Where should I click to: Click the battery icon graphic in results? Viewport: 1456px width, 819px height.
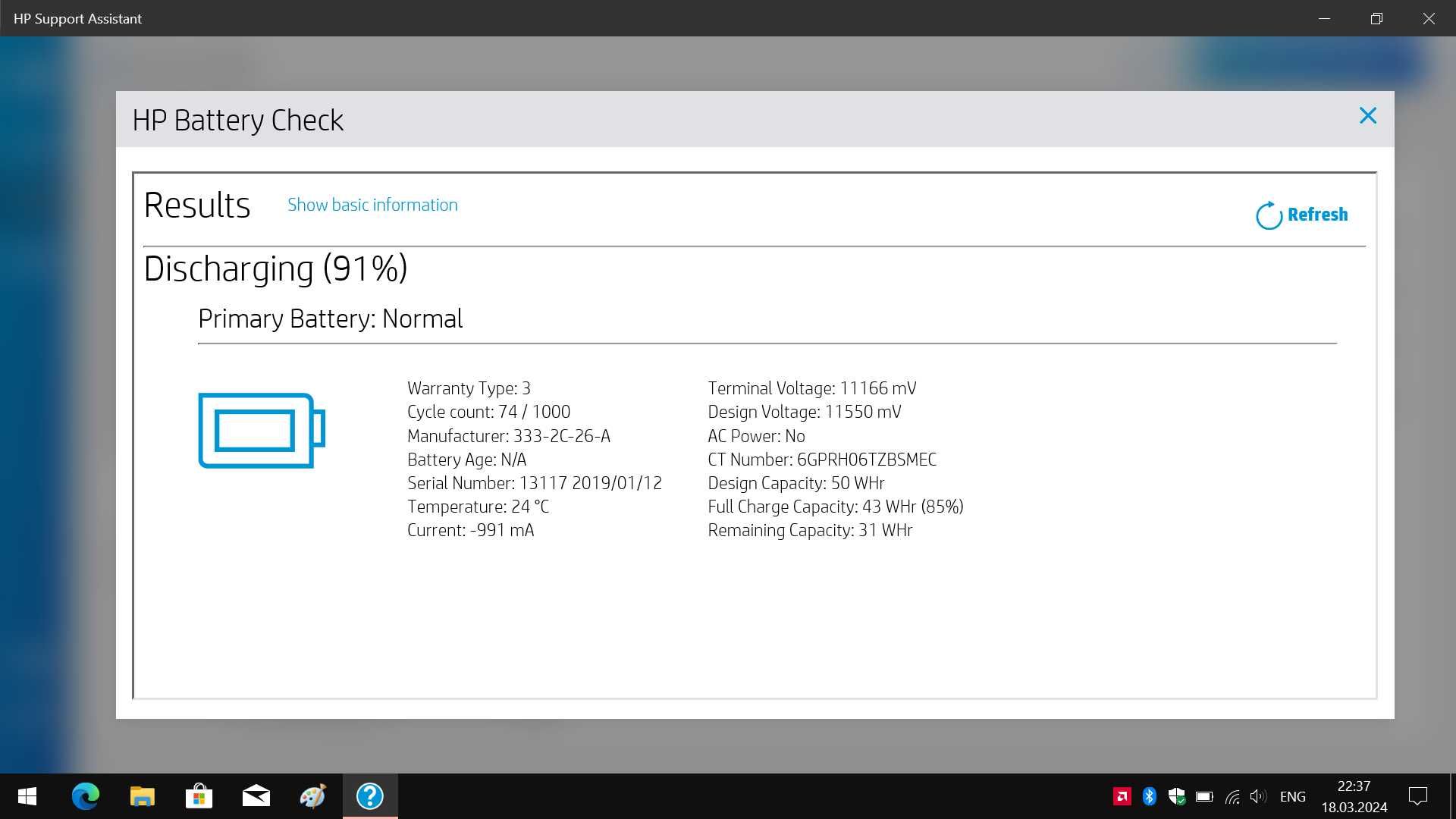coord(262,431)
